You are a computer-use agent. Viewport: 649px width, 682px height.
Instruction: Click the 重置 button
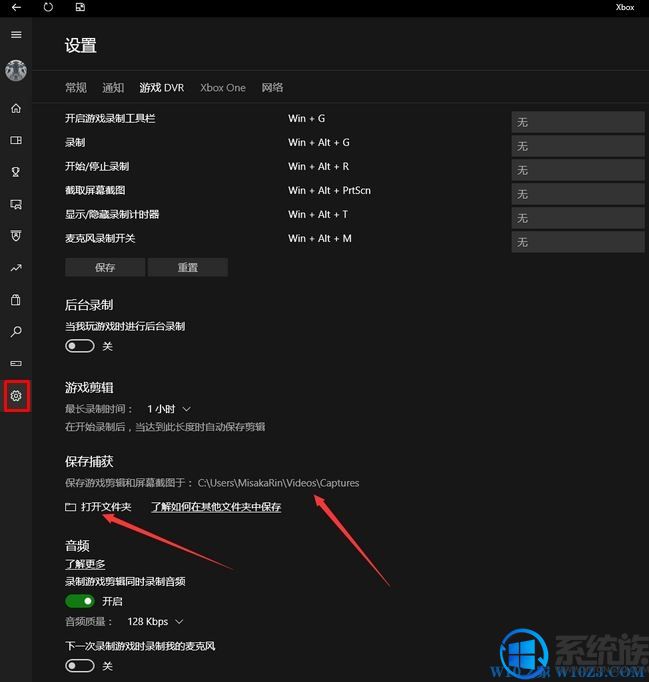[187, 267]
